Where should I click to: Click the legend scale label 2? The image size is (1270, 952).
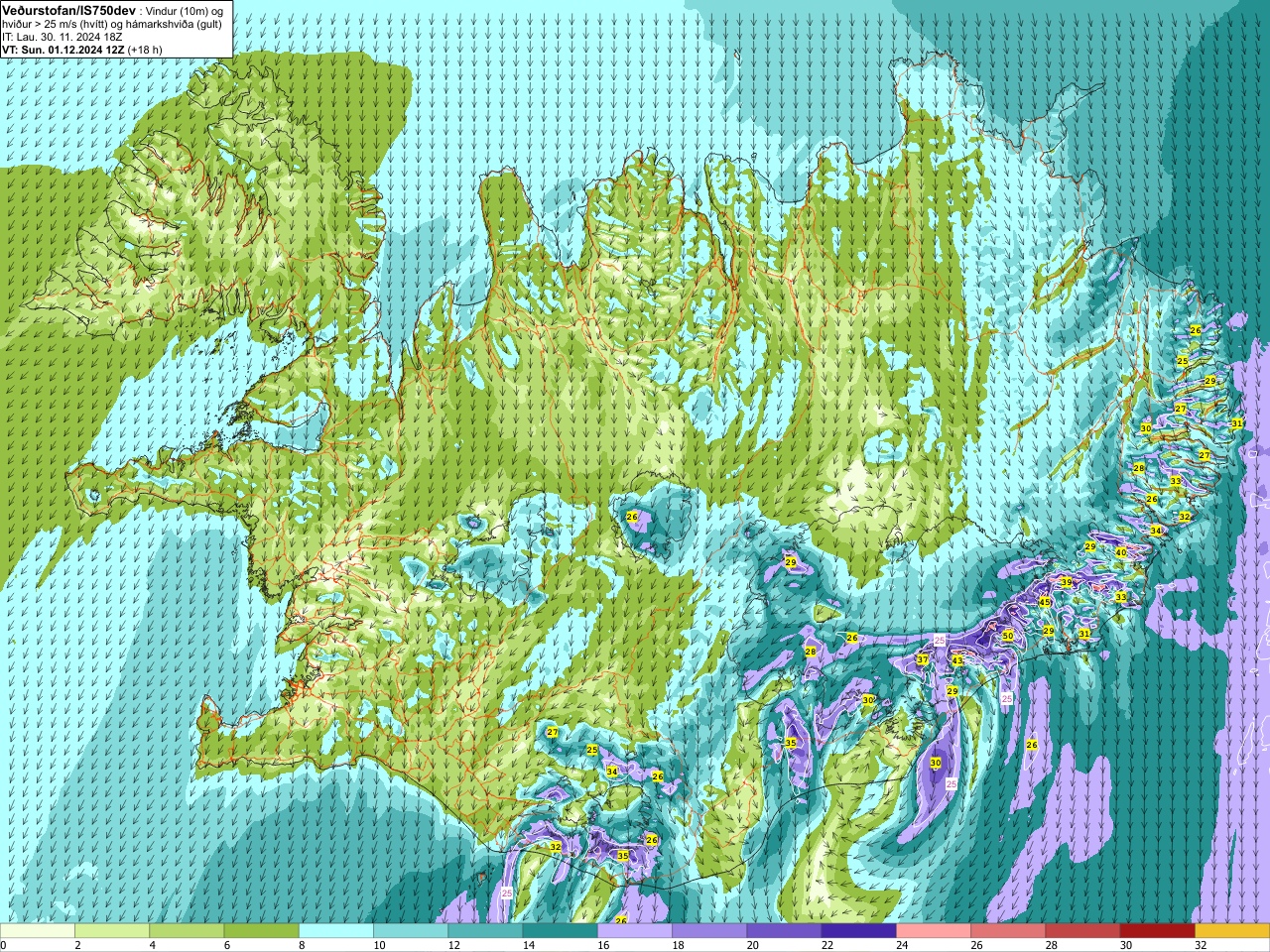[77, 945]
